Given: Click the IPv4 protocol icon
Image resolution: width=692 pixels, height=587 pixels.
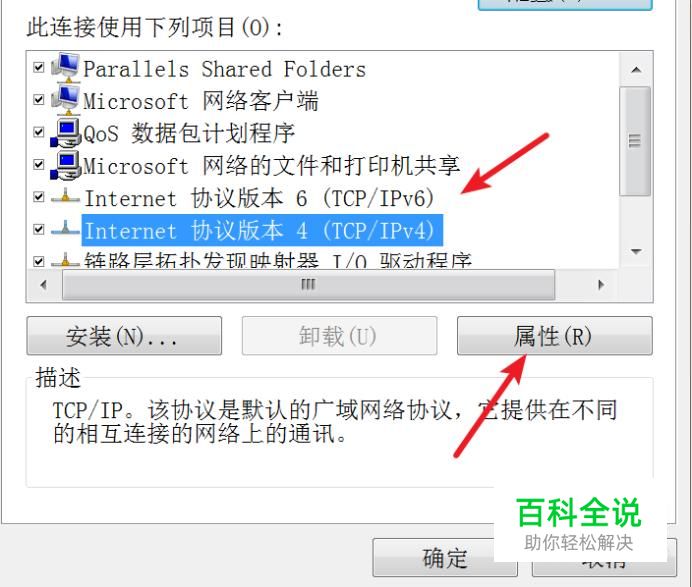Looking at the screenshot, I should point(65,229).
